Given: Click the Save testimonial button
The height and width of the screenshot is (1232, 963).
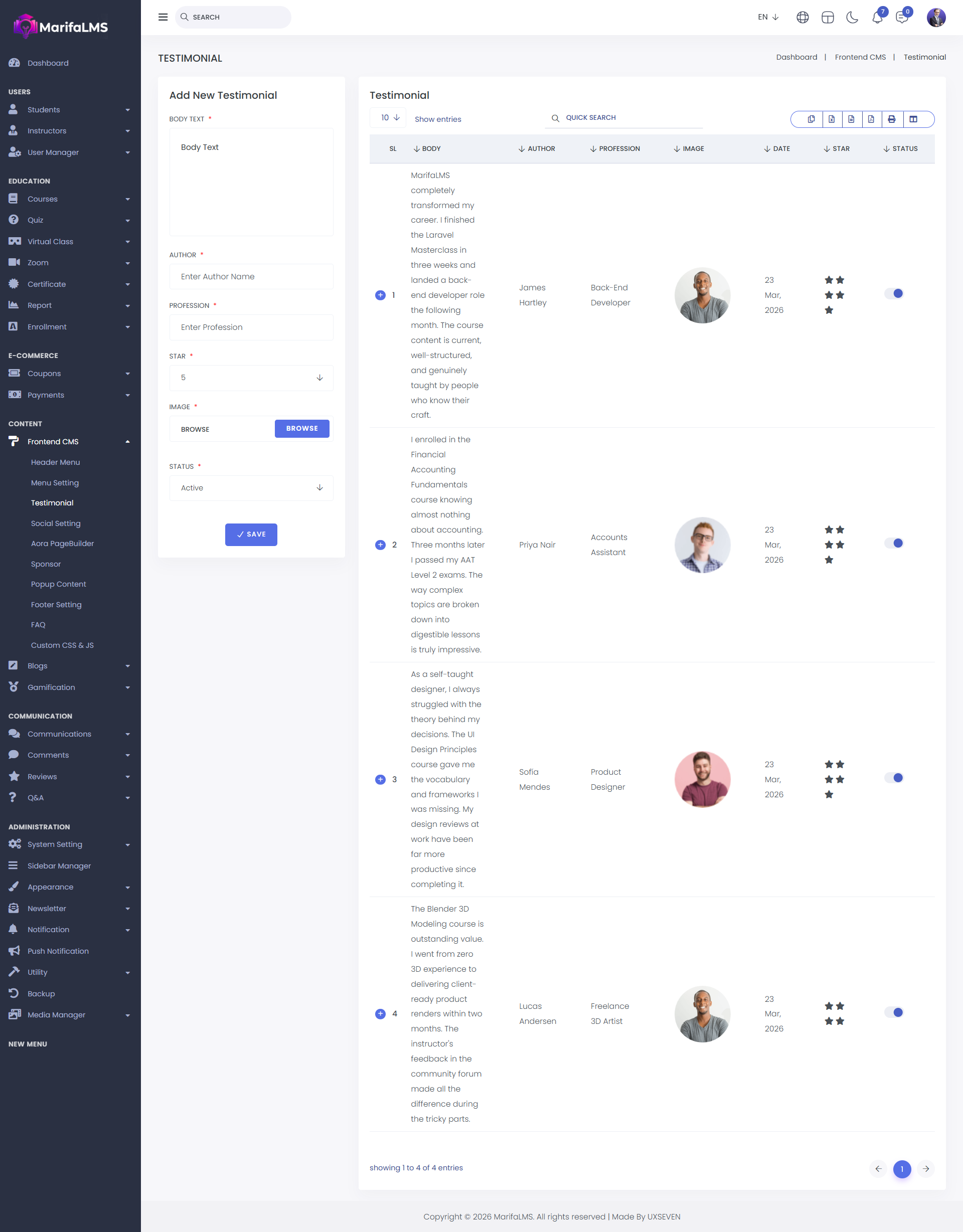Looking at the screenshot, I should [x=251, y=534].
